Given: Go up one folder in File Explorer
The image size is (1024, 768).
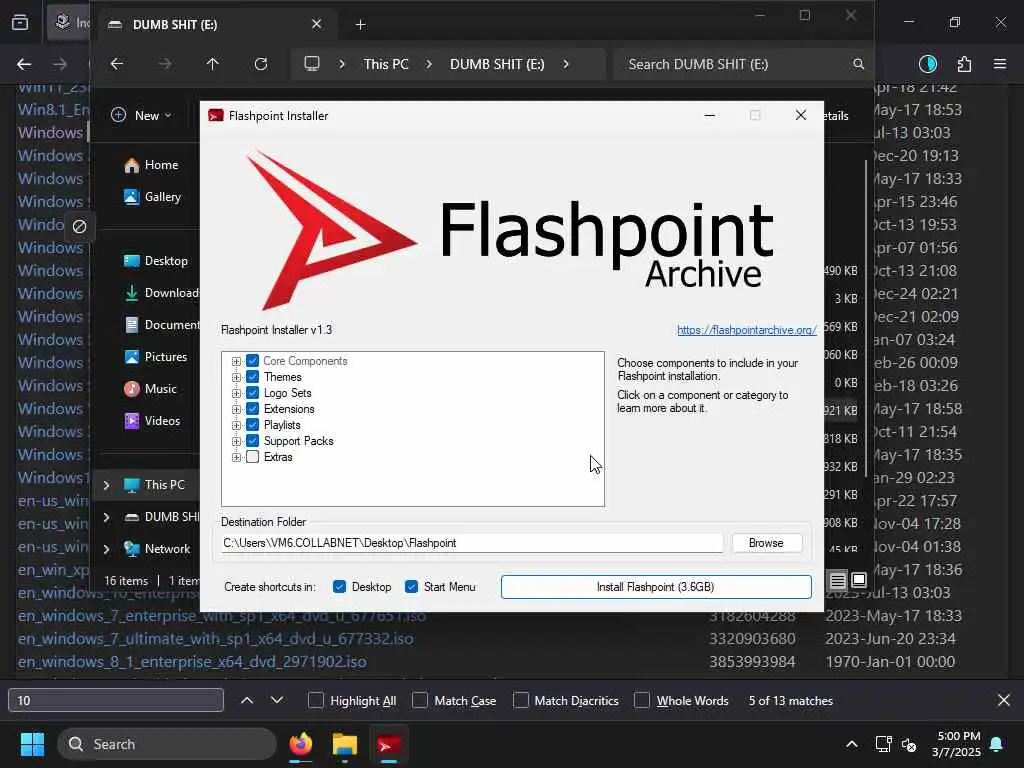Looking at the screenshot, I should 212,64.
